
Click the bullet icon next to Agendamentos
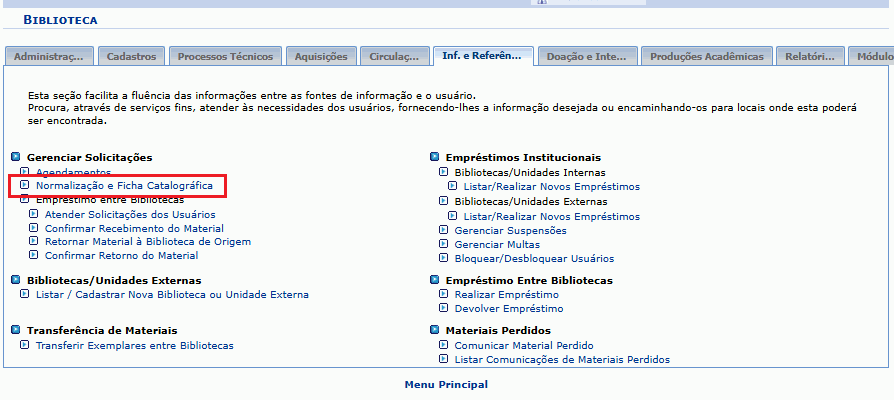click(x=26, y=172)
